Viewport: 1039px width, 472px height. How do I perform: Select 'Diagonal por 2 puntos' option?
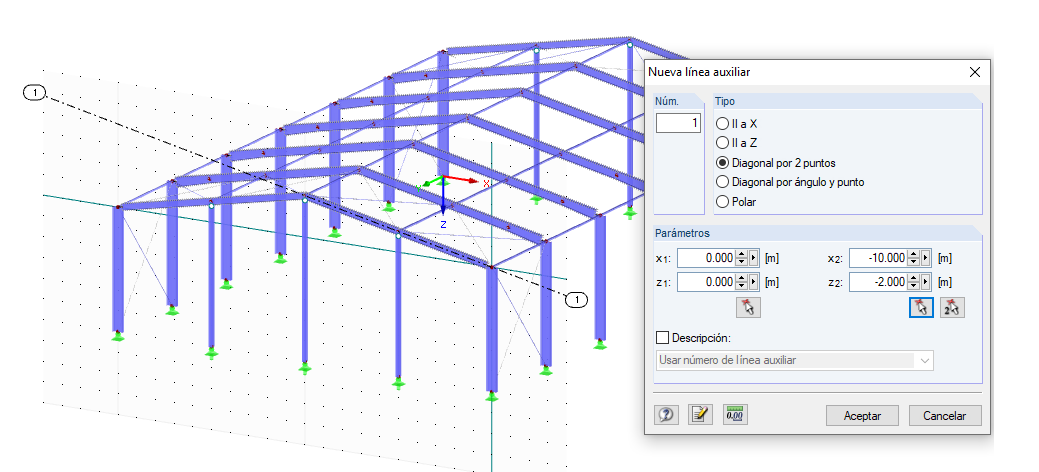pyautogui.click(x=776, y=162)
